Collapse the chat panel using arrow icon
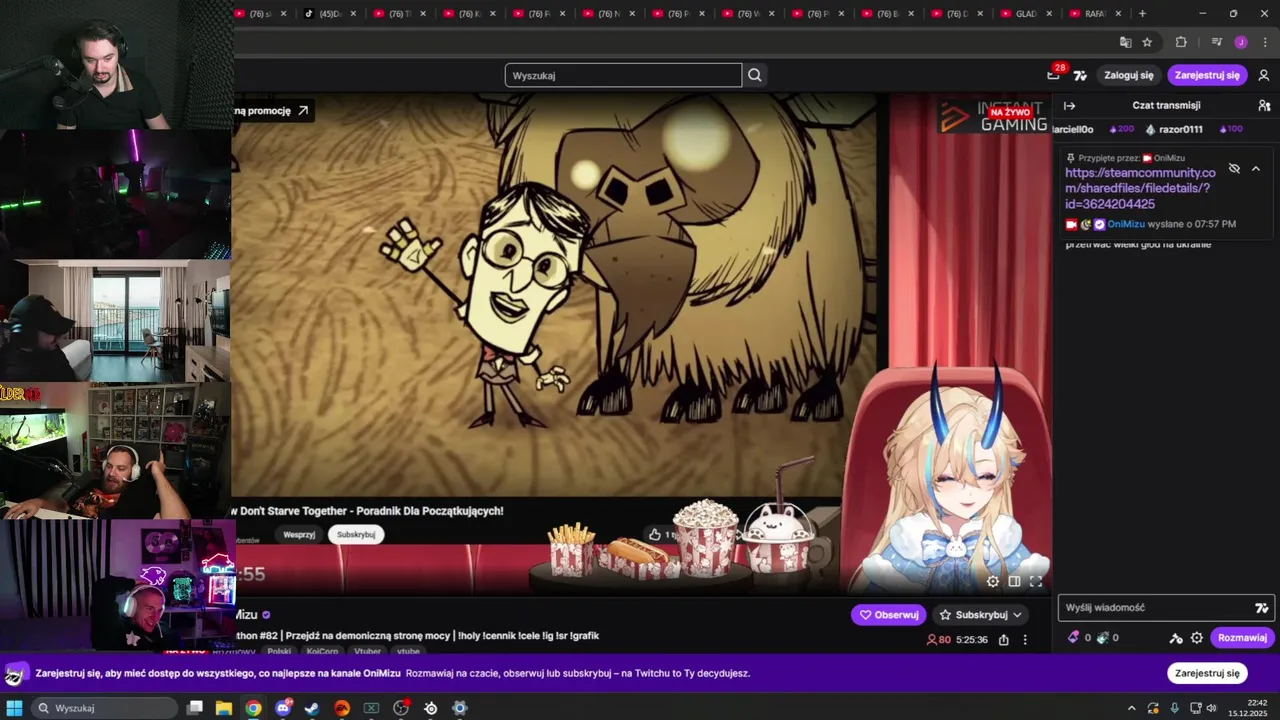The width and height of the screenshot is (1280, 720). (1069, 105)
